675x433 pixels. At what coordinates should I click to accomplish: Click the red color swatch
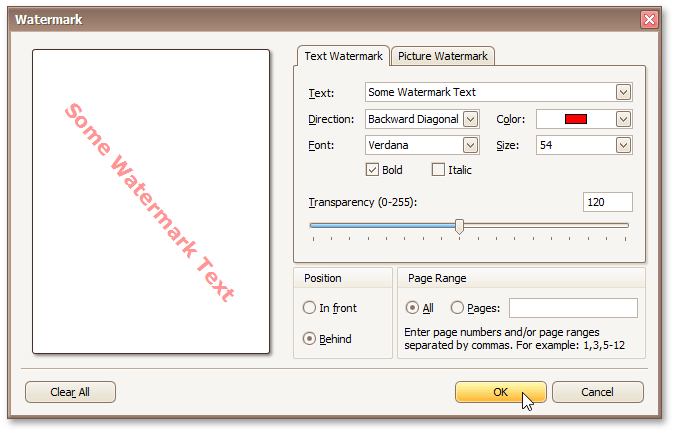[x=575, y=119]
